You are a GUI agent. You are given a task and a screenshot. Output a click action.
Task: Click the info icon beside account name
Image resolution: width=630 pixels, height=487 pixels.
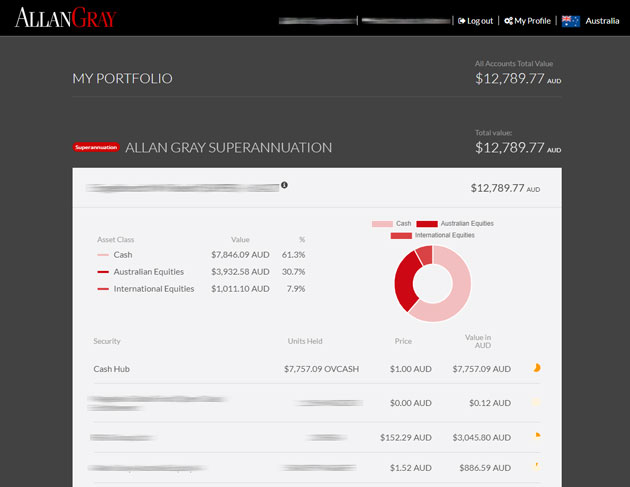click(284, 185)
